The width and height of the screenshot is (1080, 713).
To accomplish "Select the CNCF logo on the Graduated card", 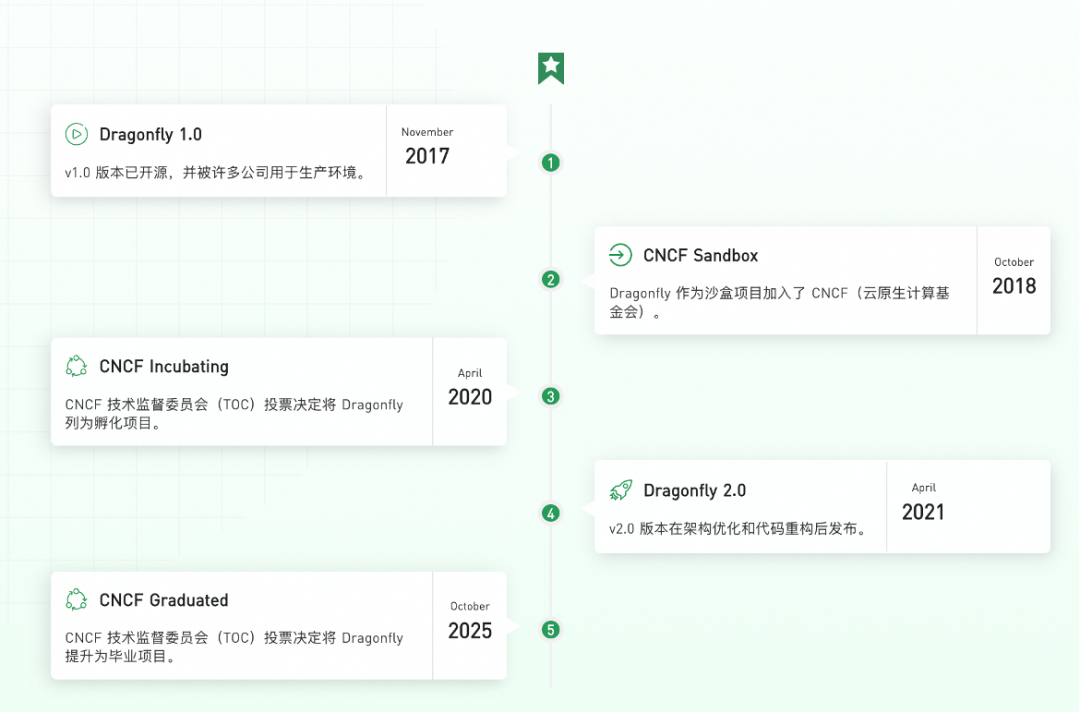I will 76,600.
